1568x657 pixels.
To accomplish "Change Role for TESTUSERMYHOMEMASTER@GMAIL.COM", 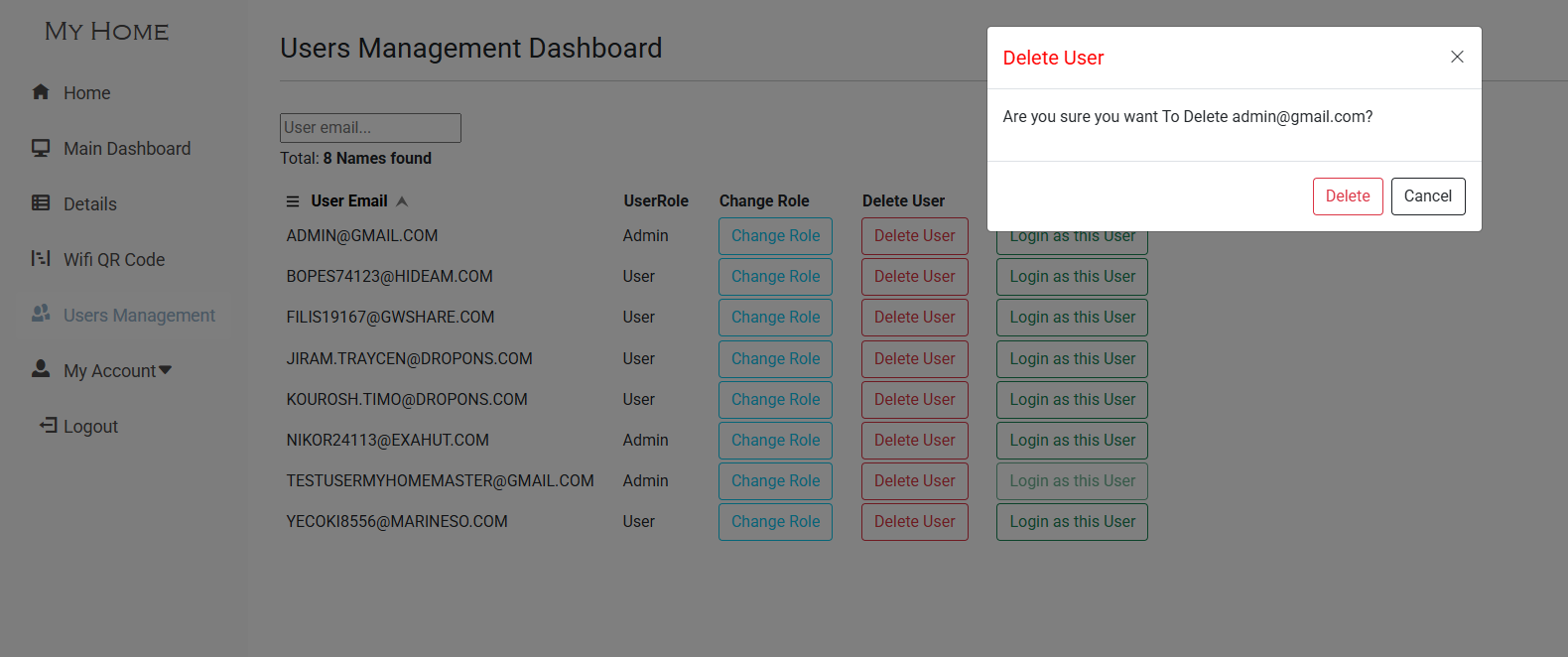I will tap(775, 481).
